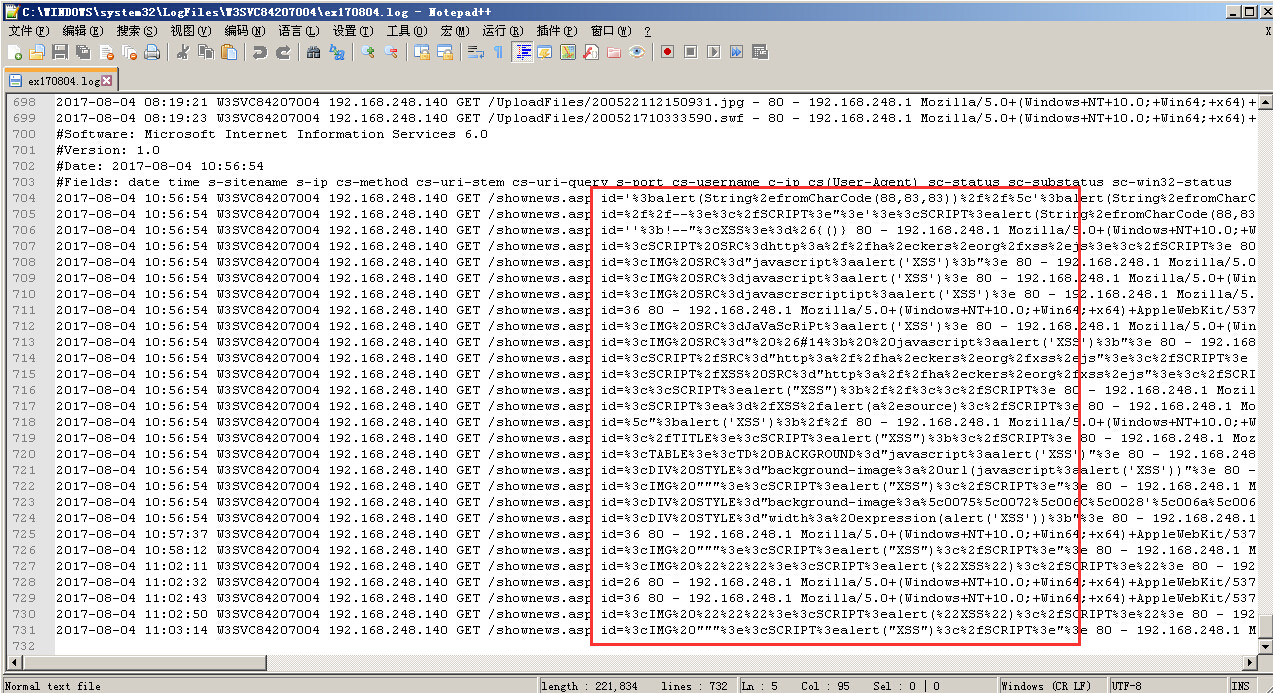Click line number 704 in margin
1273x693 pixels.
(x=24, y=198)
